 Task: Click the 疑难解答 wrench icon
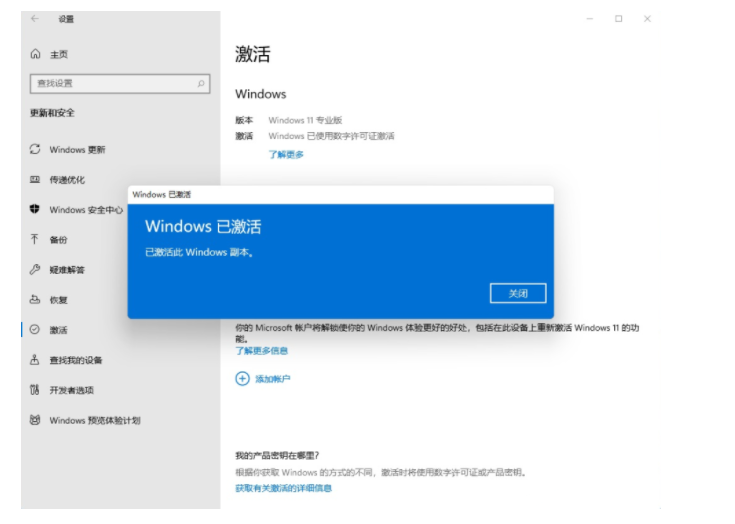click(x=35, y=269)
